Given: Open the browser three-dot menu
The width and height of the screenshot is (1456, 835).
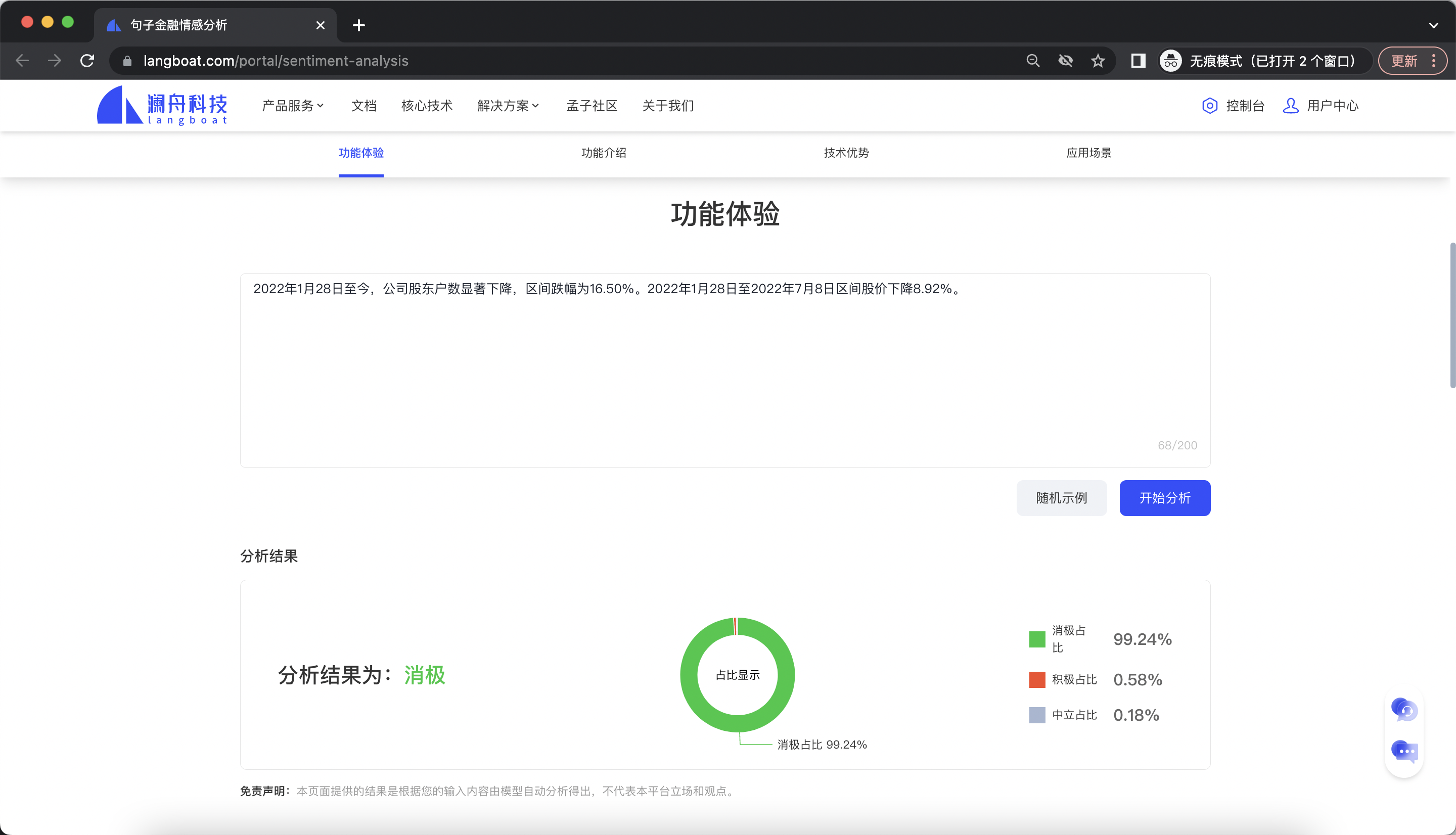Looking at the screenshot, I should coord(1434,61).
